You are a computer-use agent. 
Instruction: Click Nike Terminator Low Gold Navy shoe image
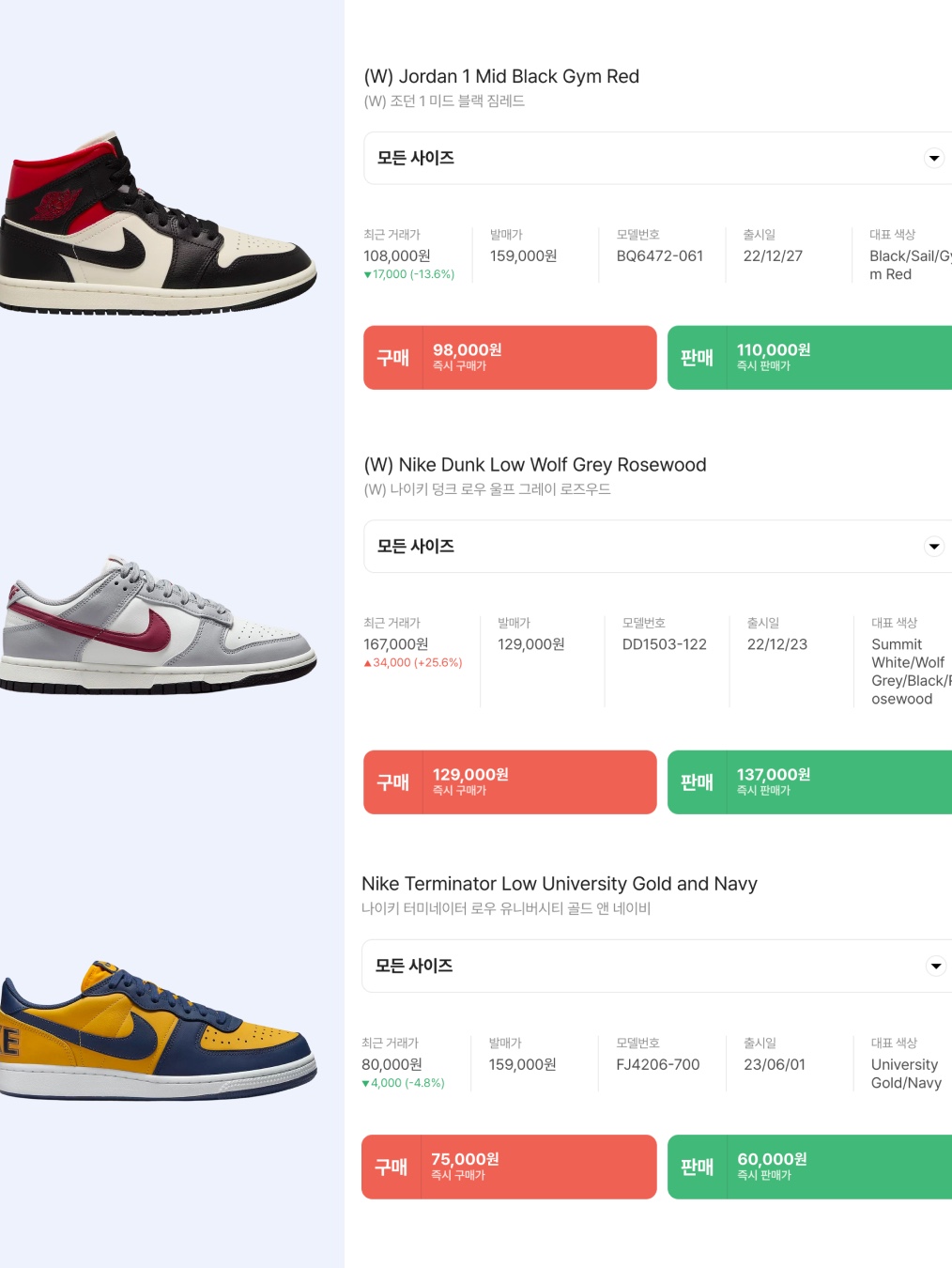click(x=158, y=1030)
